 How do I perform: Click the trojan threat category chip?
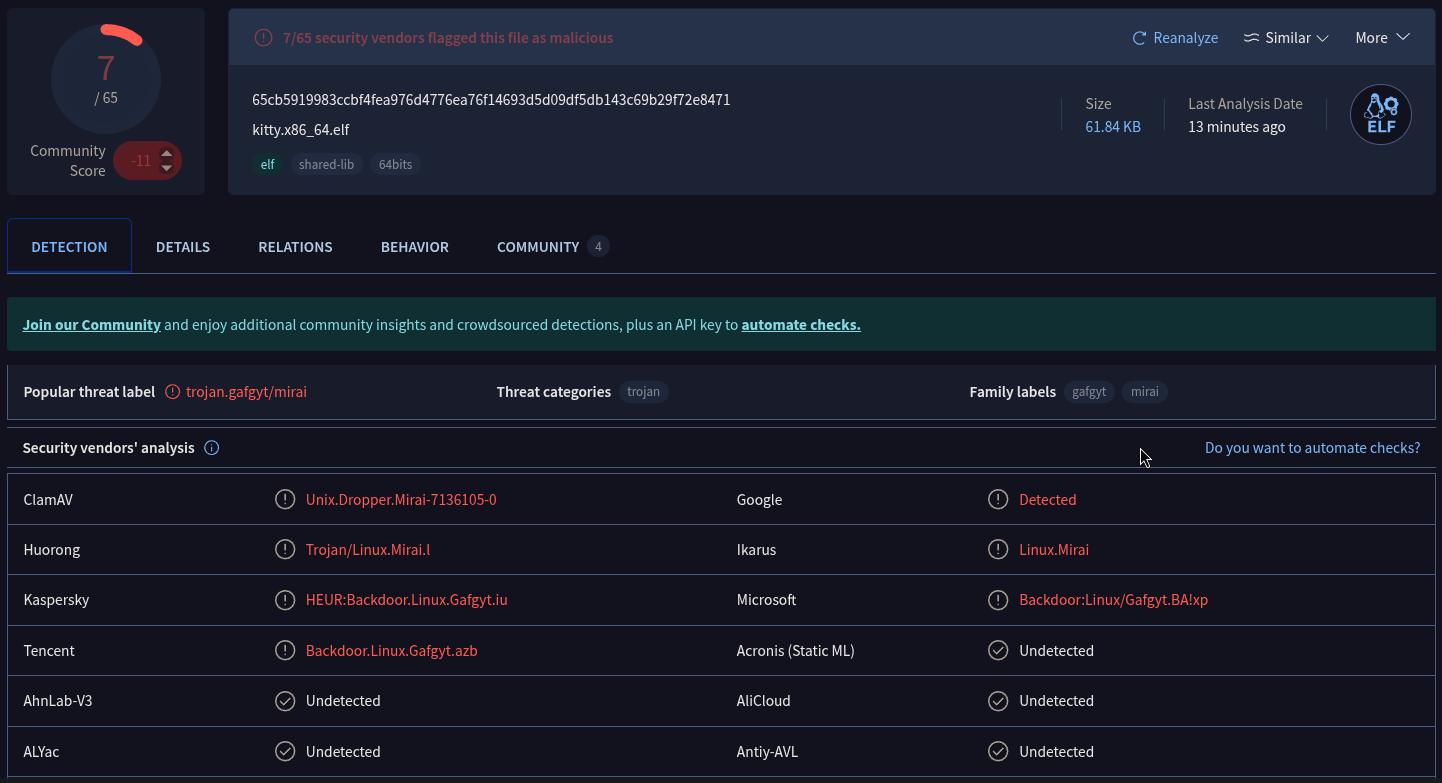pyautogui.click(x=643, y=392)
